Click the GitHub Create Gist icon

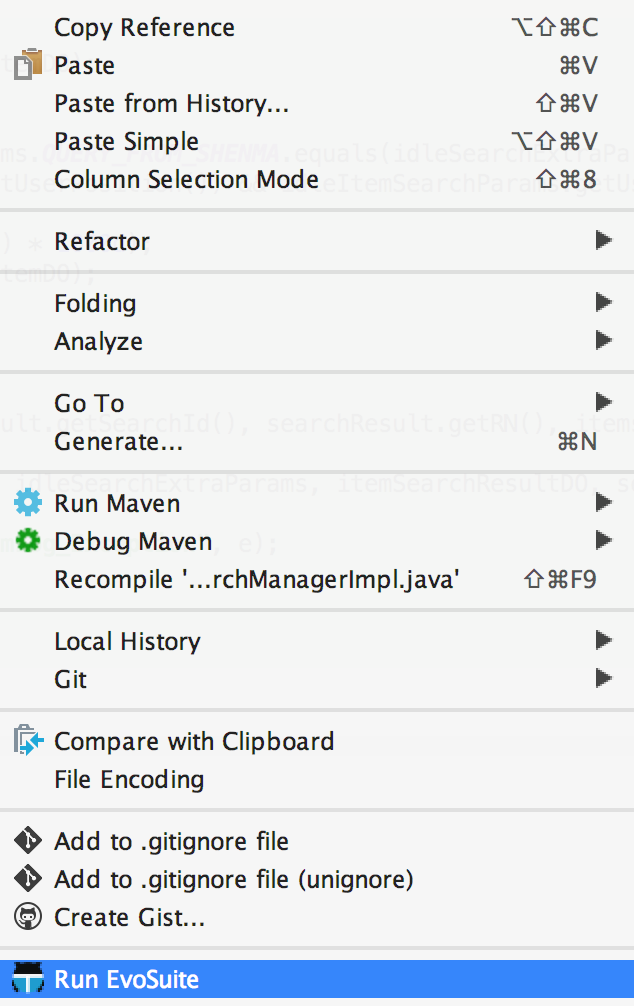(x=28, y=917)
